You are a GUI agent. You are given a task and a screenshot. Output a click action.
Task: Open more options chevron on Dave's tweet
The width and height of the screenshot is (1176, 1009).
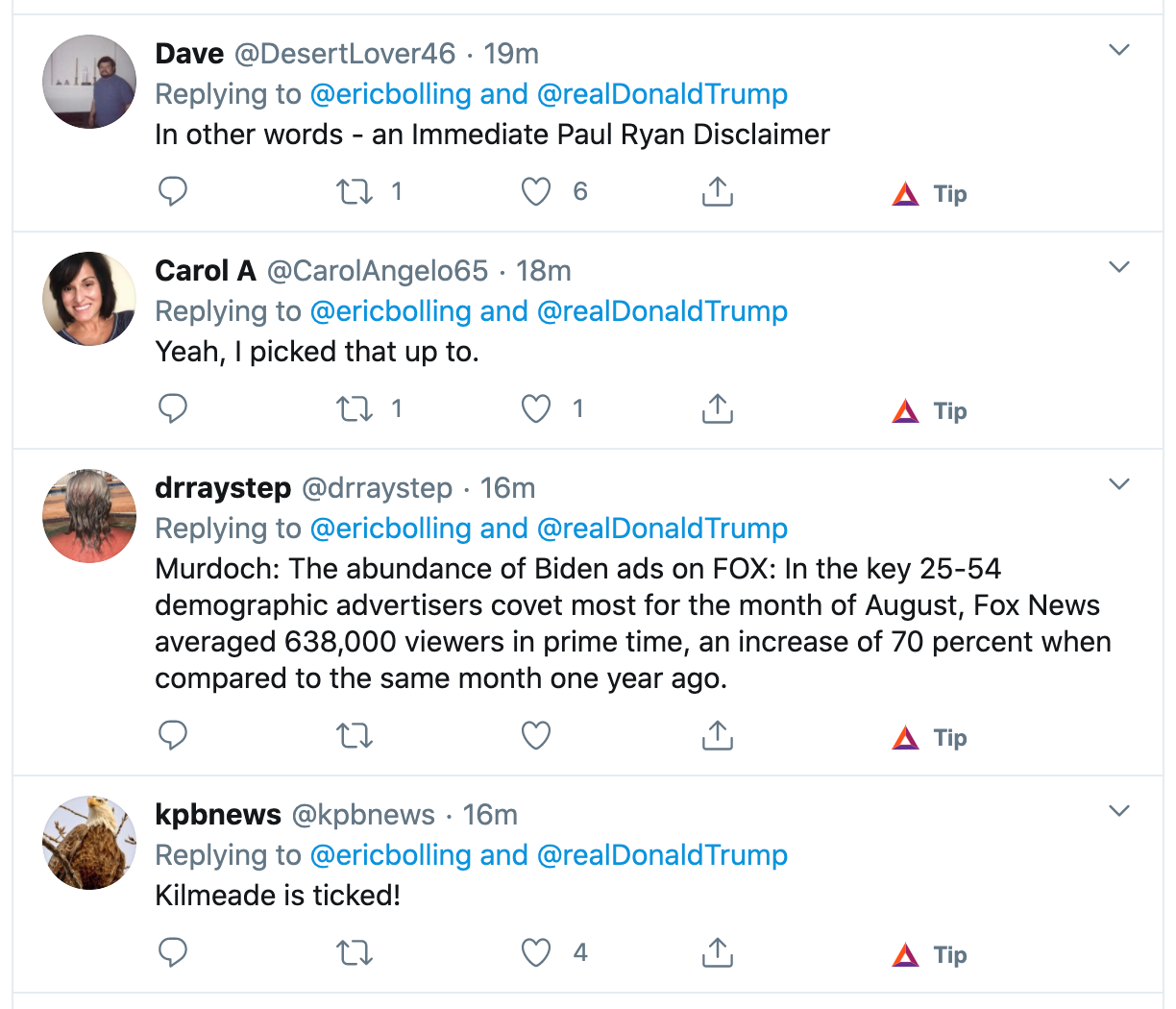[x=1119, y=50]
